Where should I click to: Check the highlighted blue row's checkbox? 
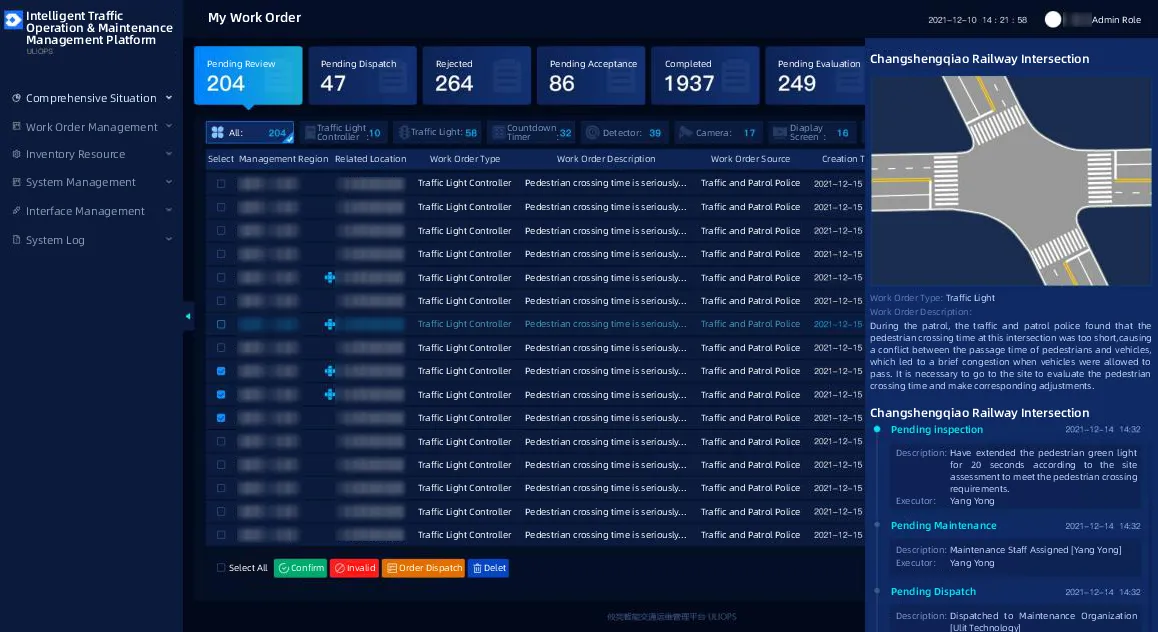[221, 324]
